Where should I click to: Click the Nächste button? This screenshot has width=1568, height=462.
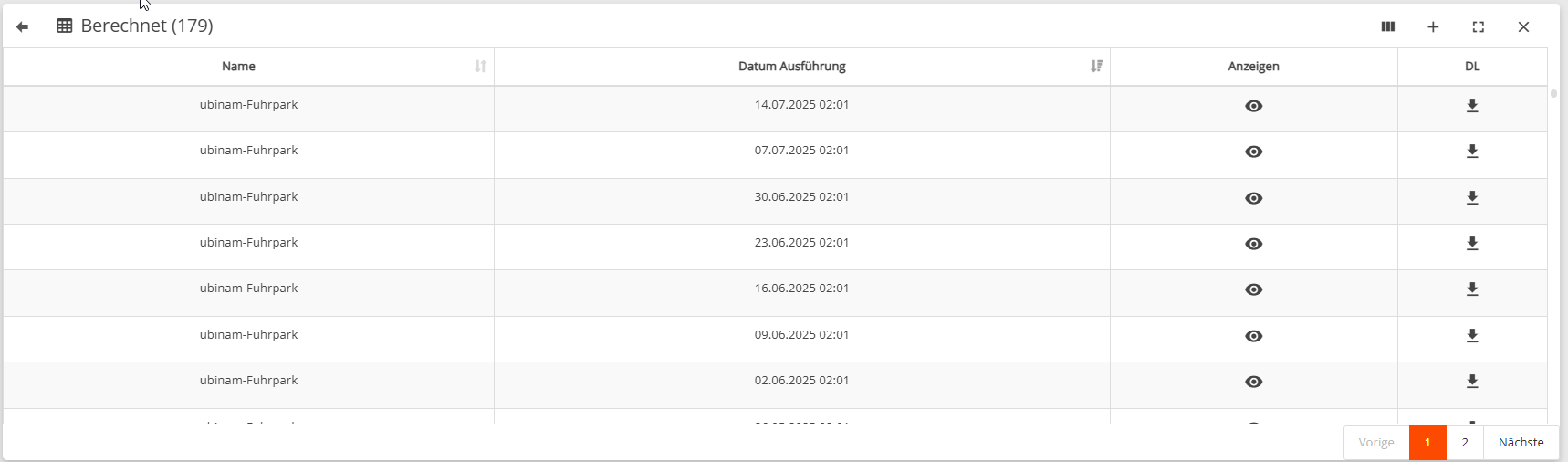coord(1521,443)
